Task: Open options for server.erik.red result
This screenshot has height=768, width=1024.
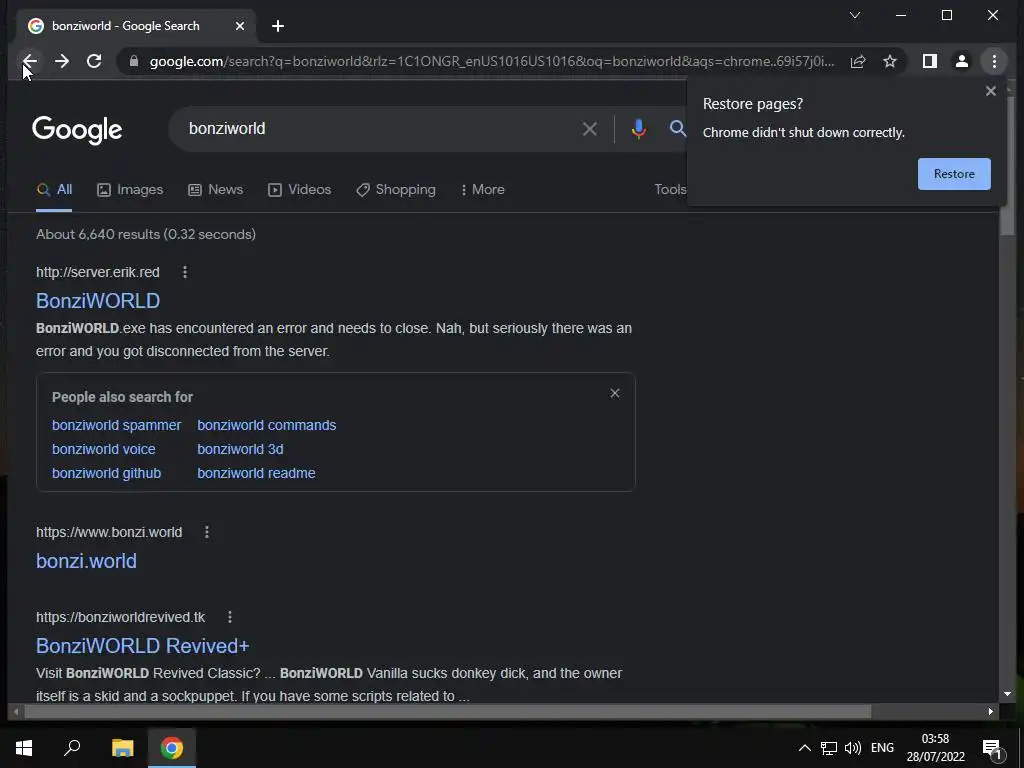Action: point(185,272)
